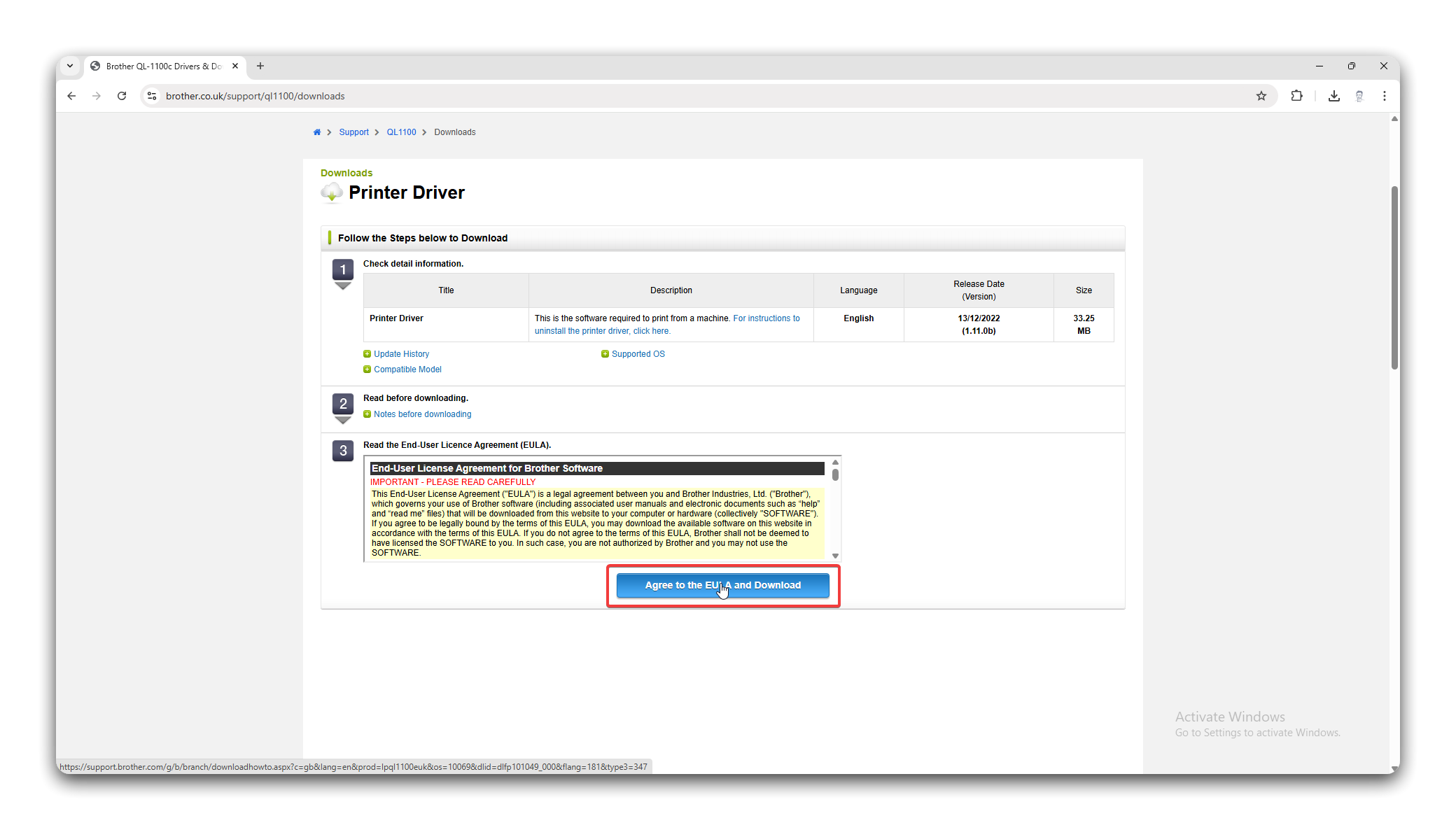
Task: Click the home icon in breadcrumb
Action: pos(316,132)
